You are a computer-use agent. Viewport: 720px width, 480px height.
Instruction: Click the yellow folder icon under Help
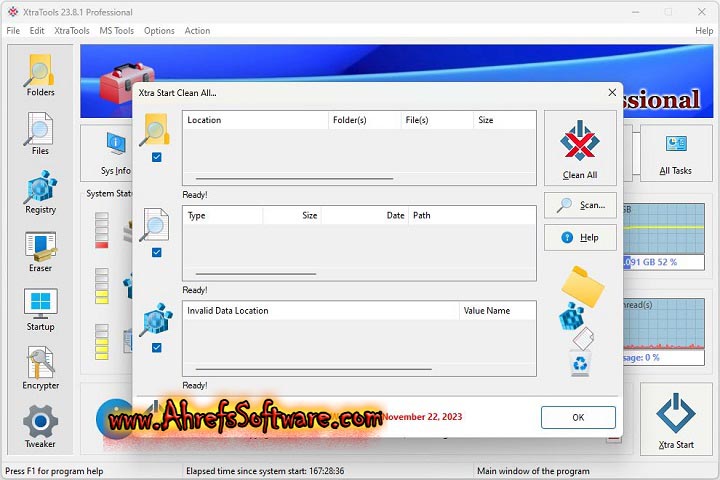[582, 286]
